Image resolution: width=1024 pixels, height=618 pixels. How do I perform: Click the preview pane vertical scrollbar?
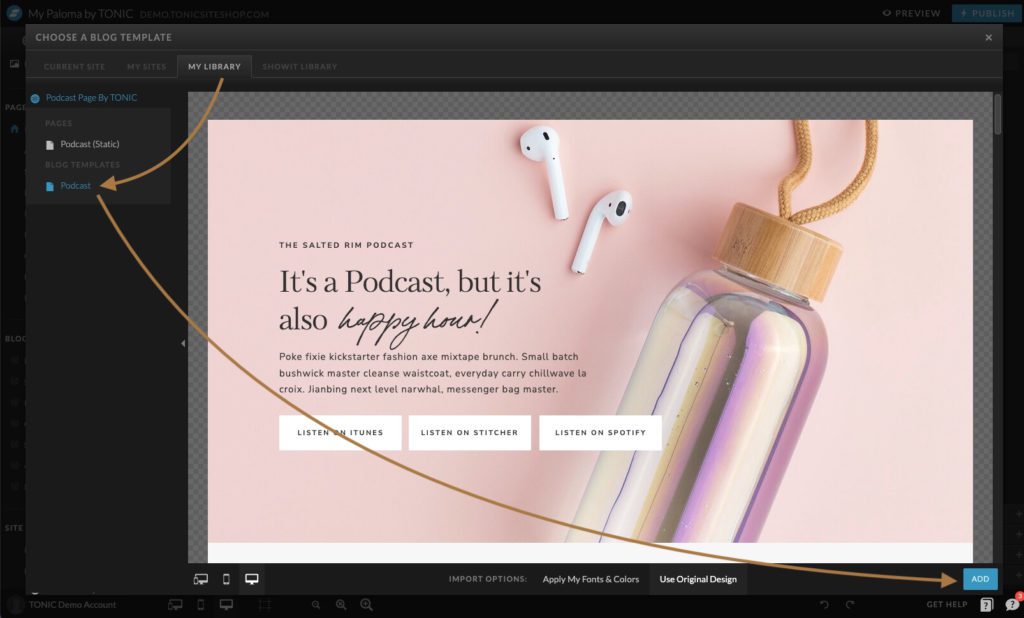tap(997, 115)
